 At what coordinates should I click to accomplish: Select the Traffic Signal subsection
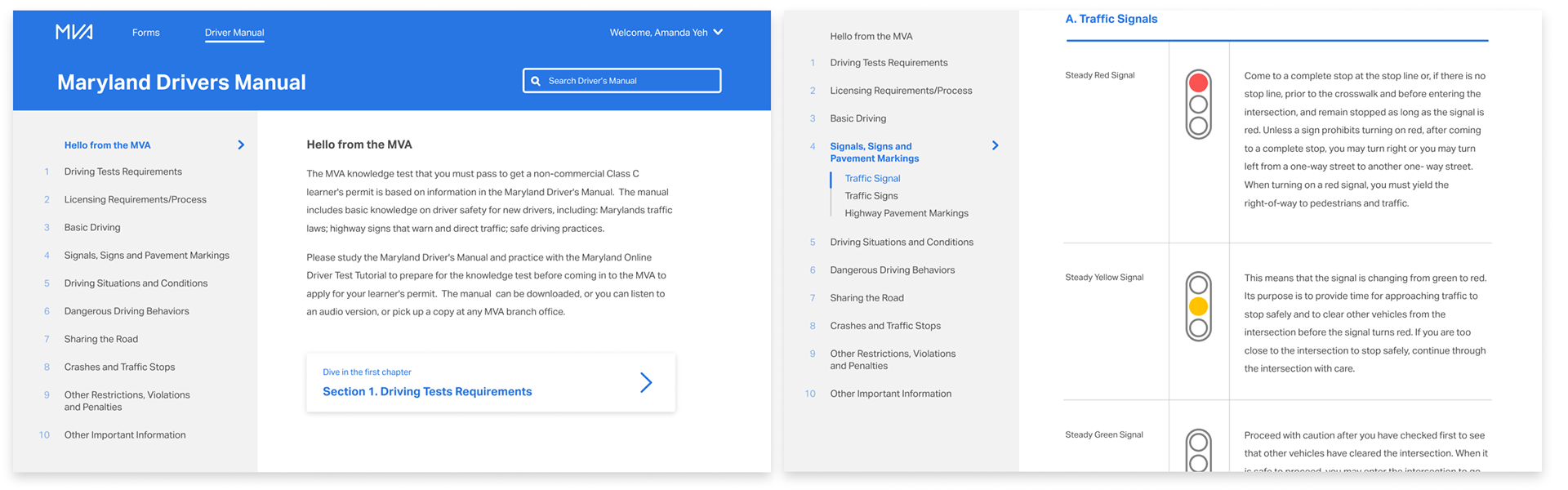coord(873,179)
